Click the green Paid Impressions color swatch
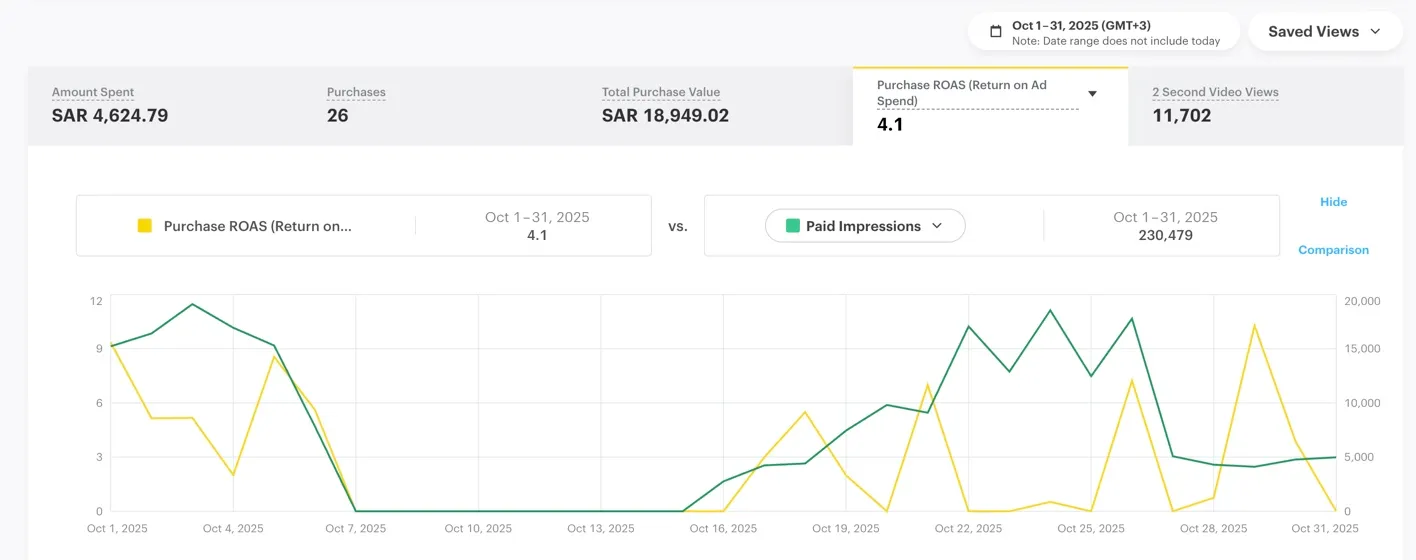Screen dimensions: 1416x560 tap(793, 226)
